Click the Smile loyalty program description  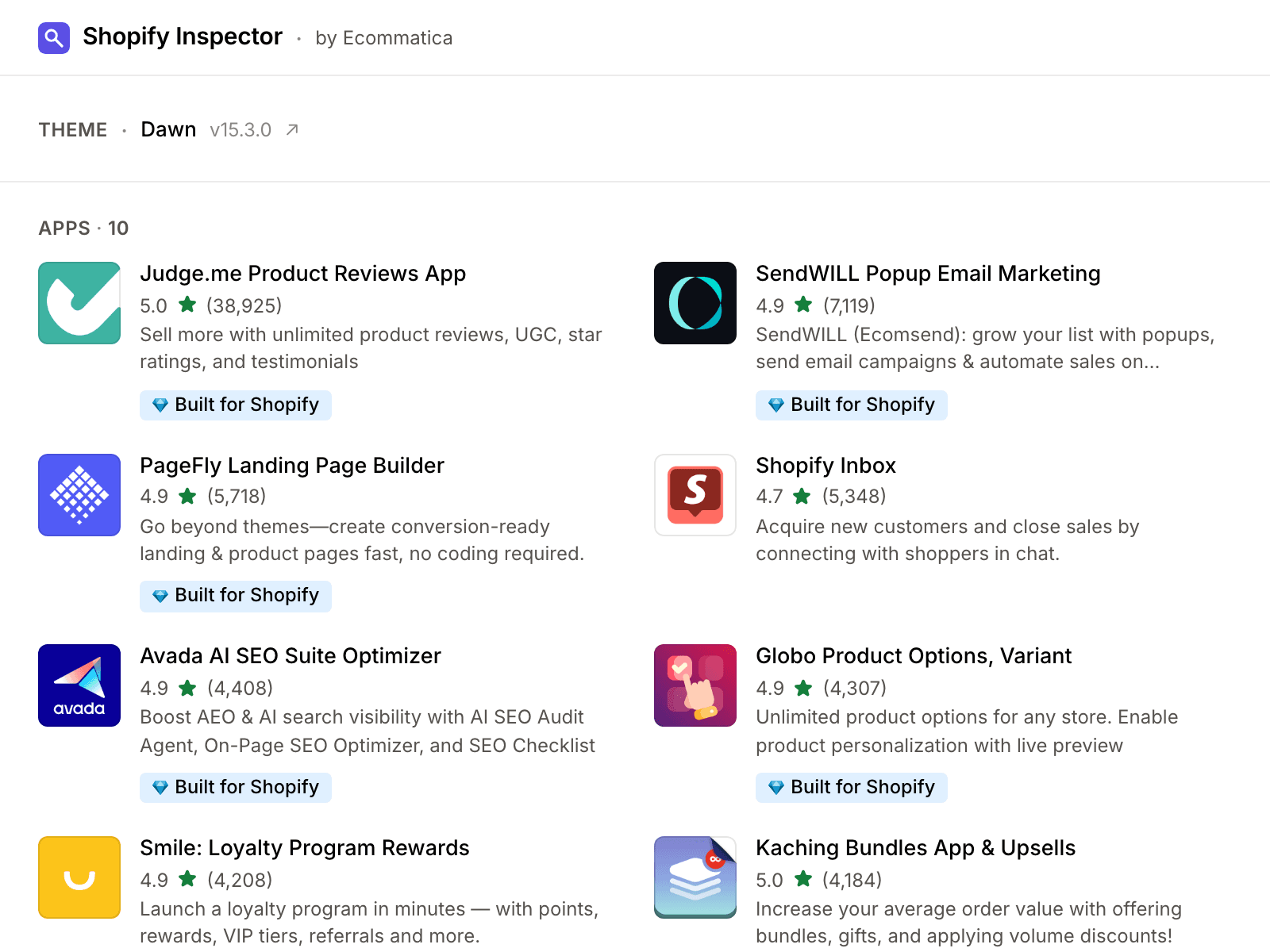369,923
